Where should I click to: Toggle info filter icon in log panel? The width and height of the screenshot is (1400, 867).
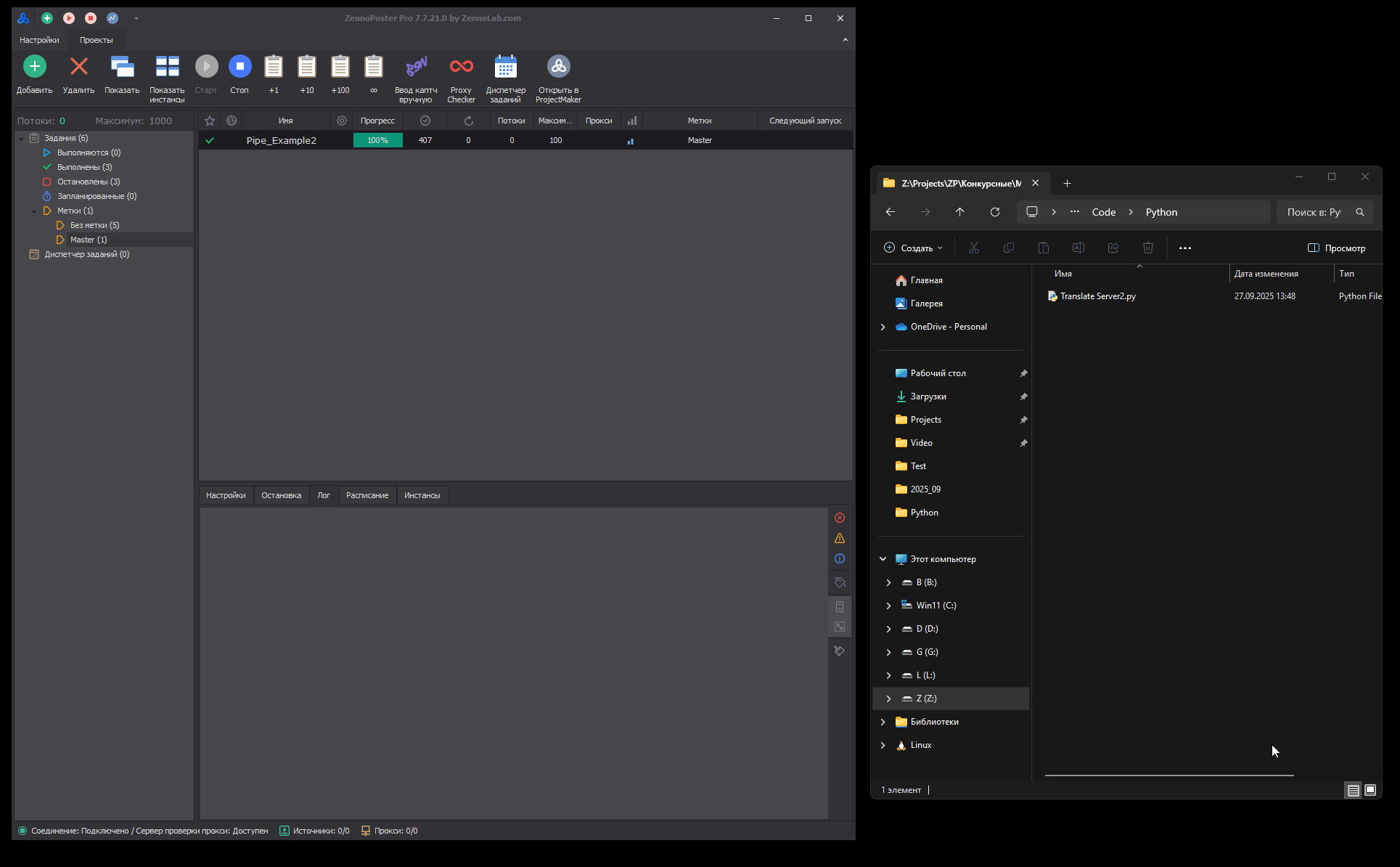point(840,558)
